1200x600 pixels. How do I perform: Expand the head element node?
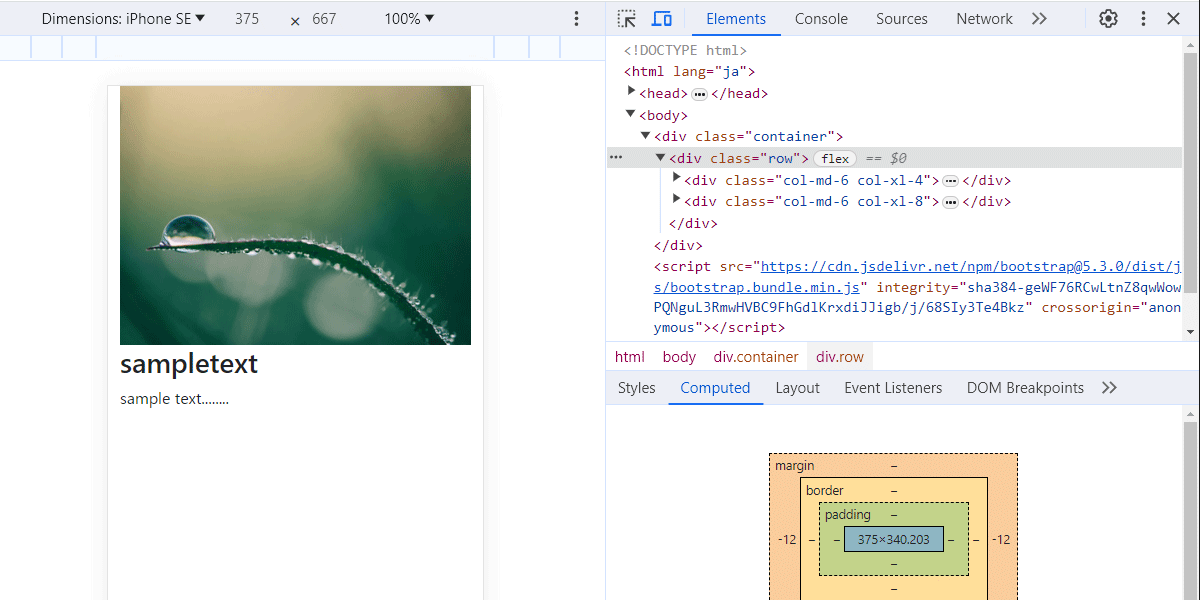point(631,92)
